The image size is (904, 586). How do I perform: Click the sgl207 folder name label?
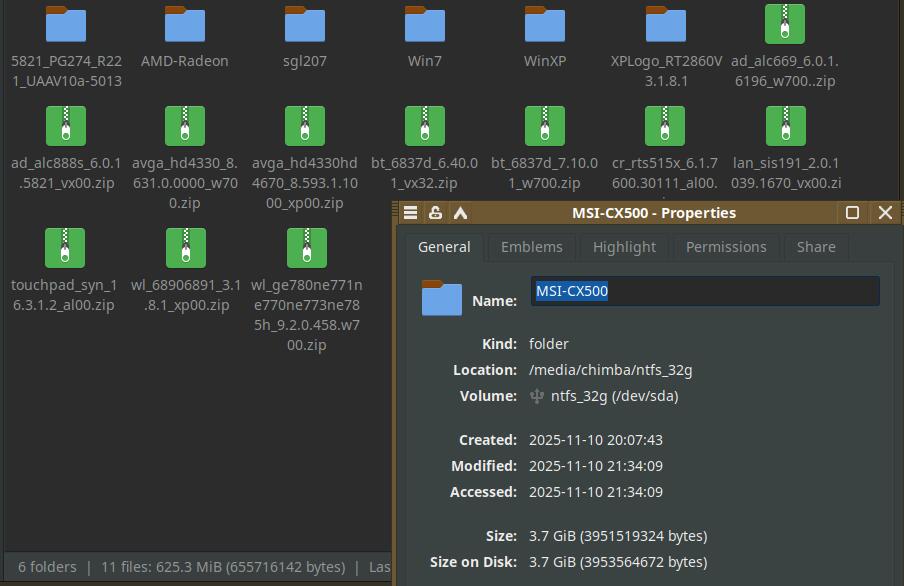pos(304,61)
